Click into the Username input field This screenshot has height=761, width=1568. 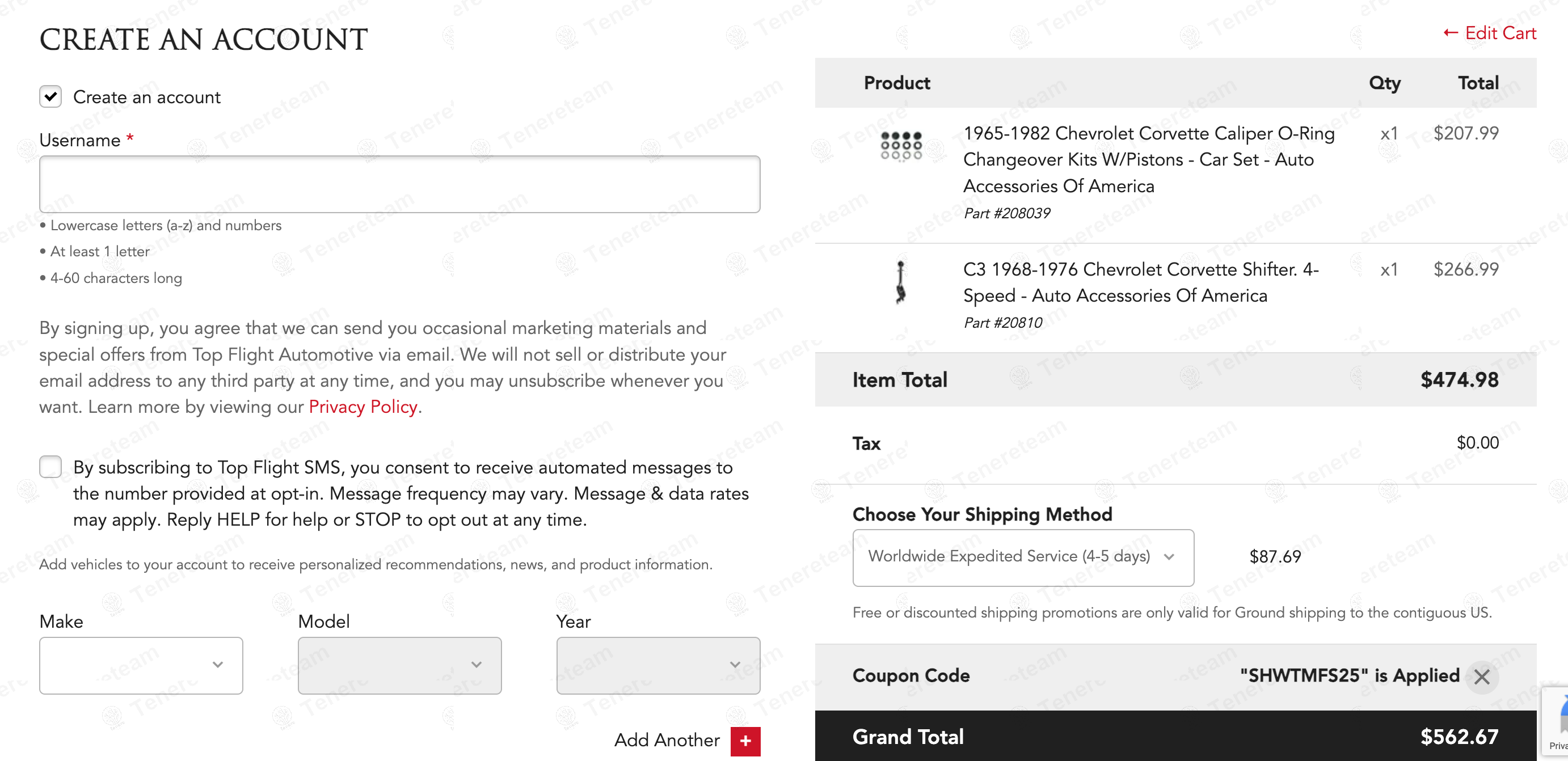(x=399, y=184)
